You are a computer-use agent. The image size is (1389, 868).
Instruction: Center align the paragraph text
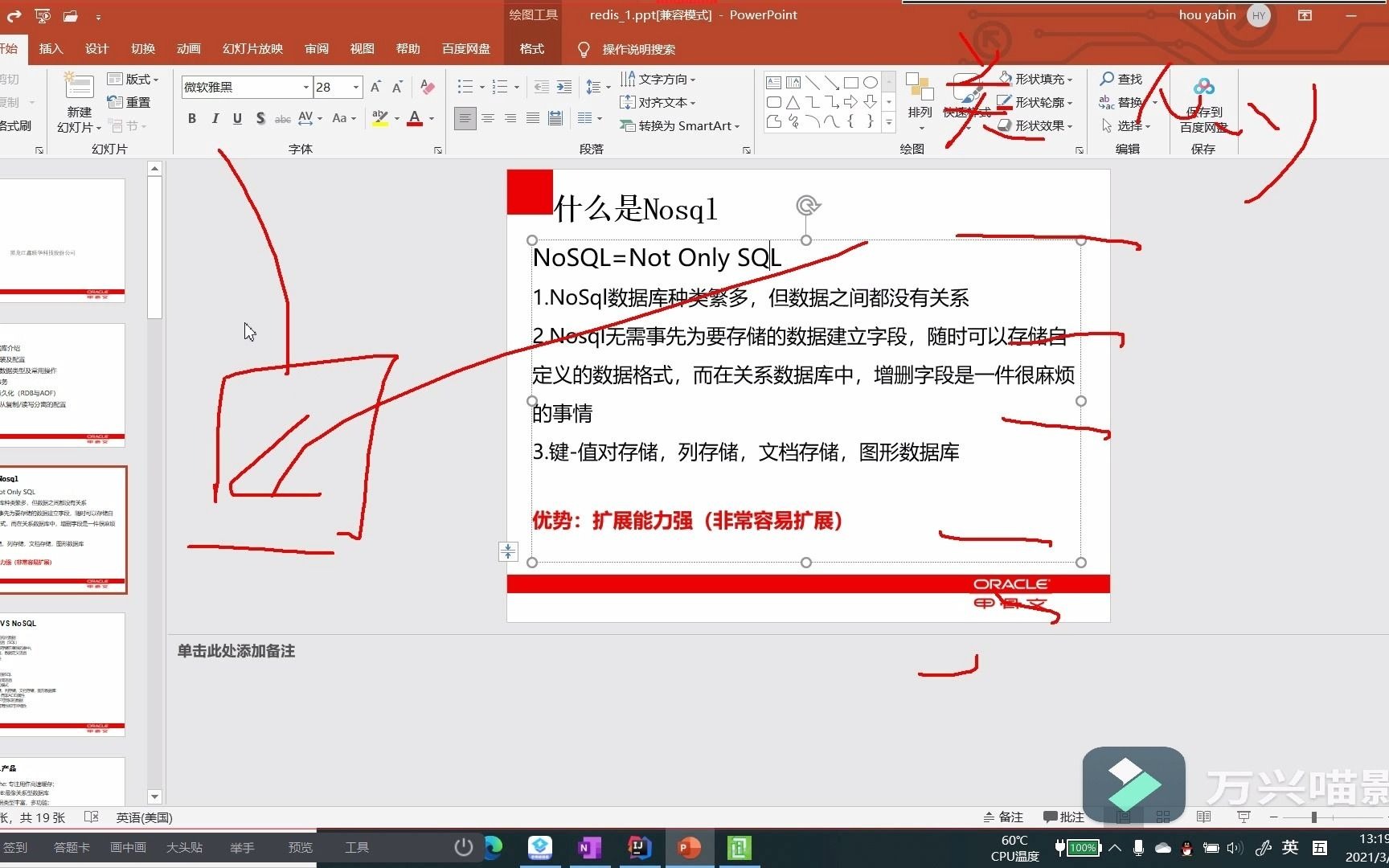(487, 119)
